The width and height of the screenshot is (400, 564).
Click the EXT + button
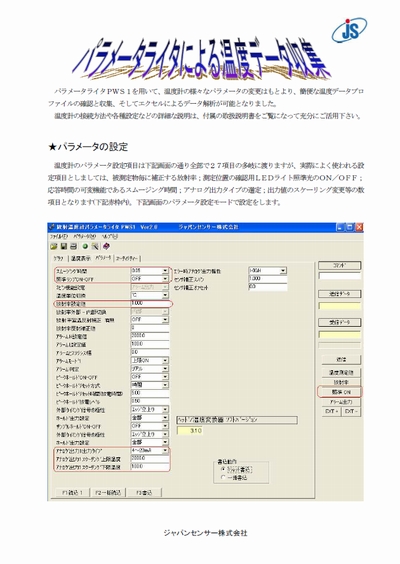click(x=331, y=411)
